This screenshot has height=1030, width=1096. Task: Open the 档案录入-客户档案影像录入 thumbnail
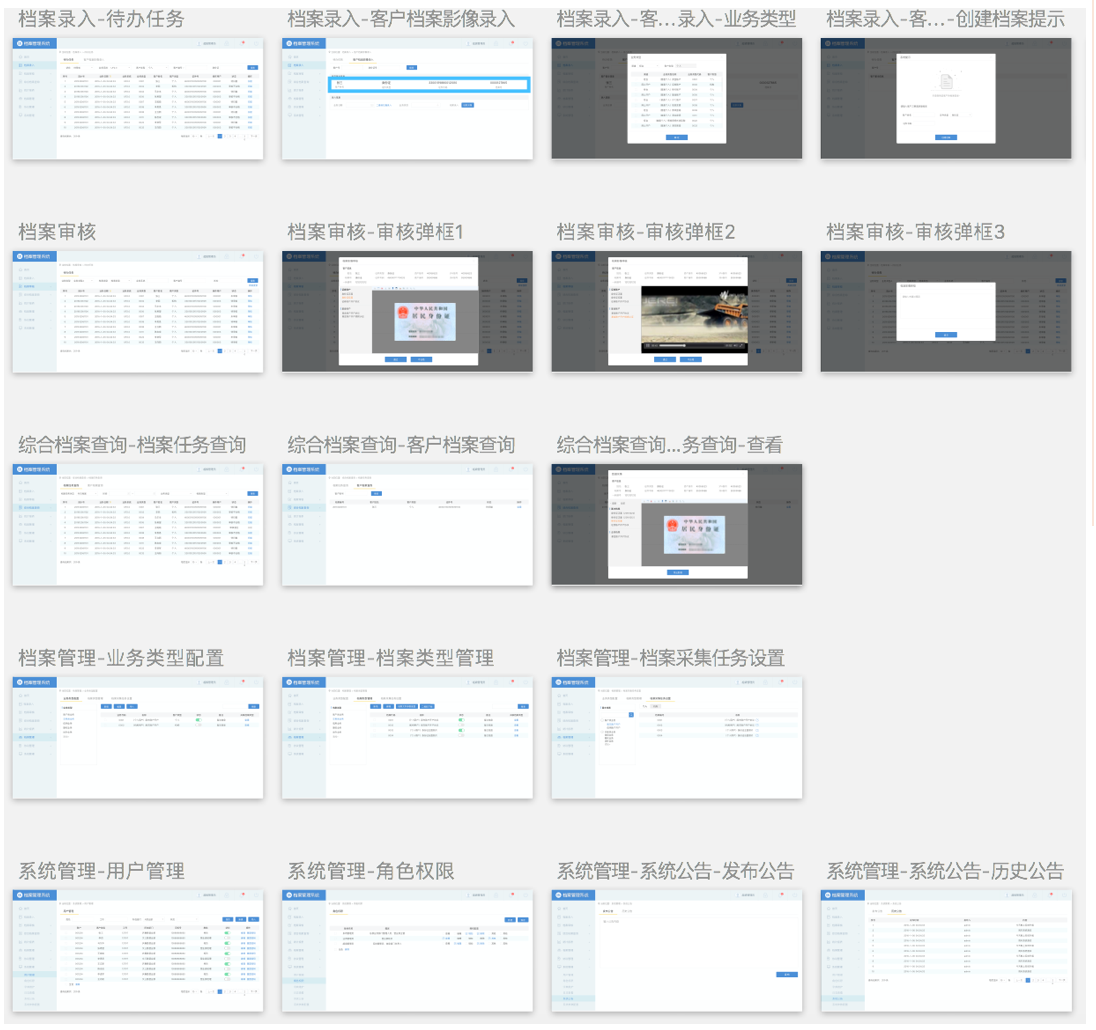(407, 99)
